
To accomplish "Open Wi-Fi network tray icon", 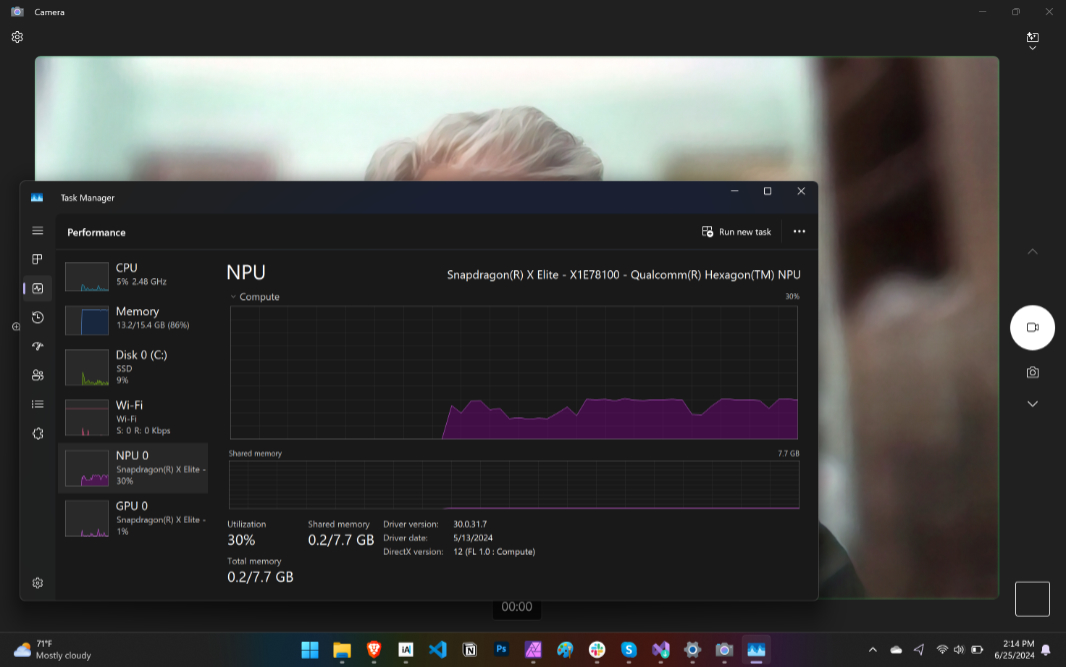I will [942, 650].
